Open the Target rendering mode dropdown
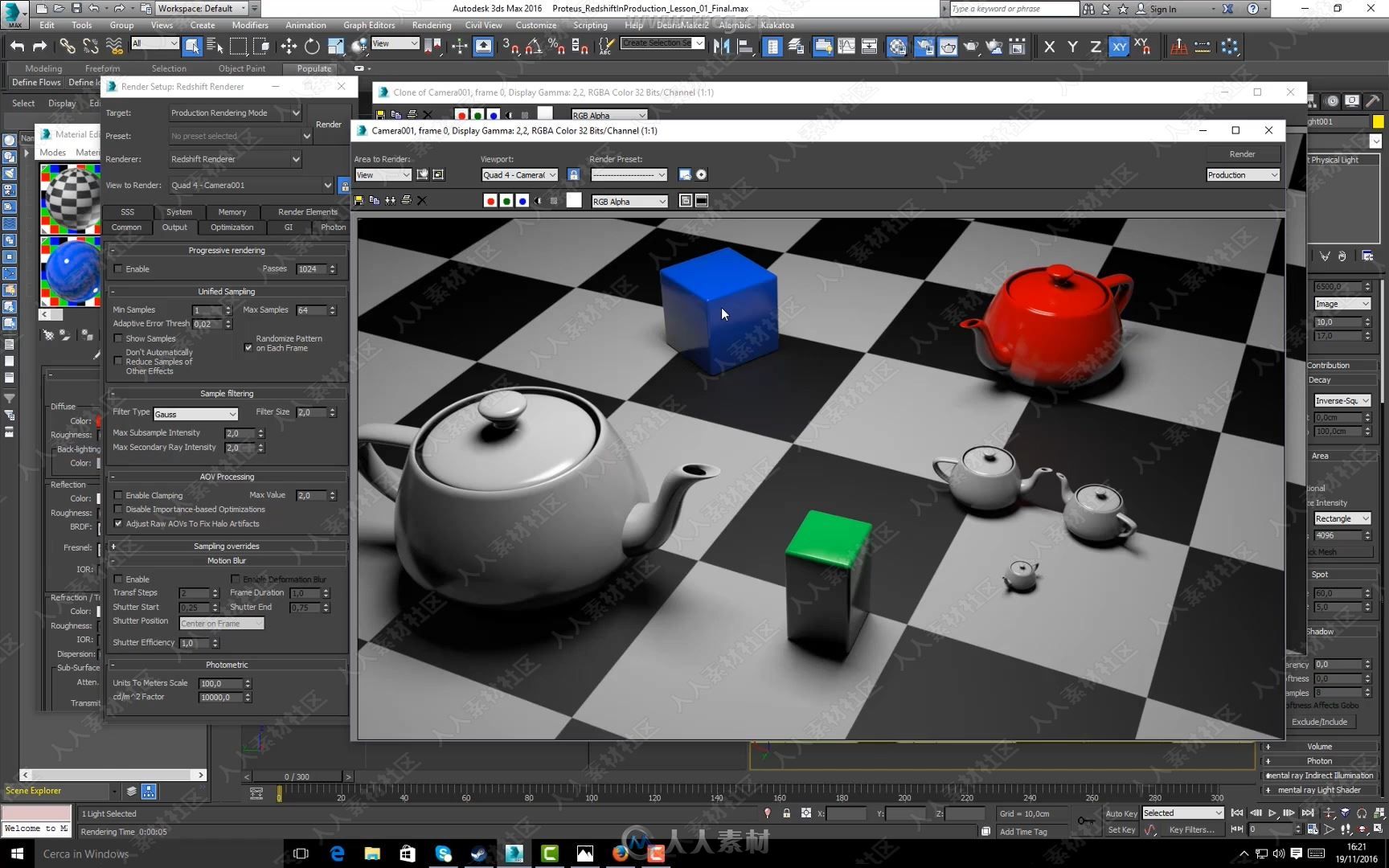 click(x=235, y=113)
